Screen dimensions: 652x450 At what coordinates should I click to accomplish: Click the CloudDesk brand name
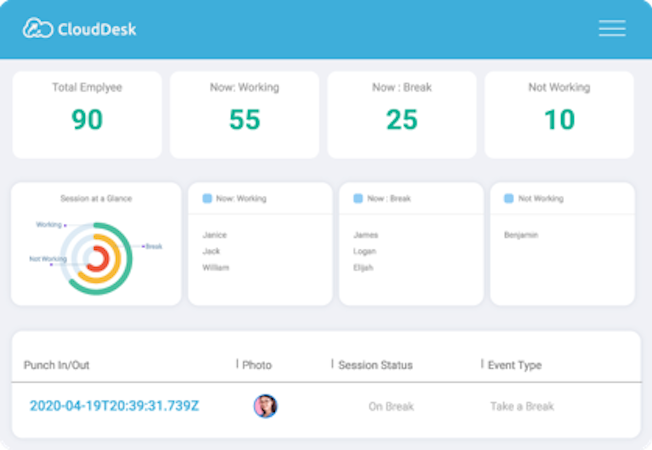[x=97, y=29]
